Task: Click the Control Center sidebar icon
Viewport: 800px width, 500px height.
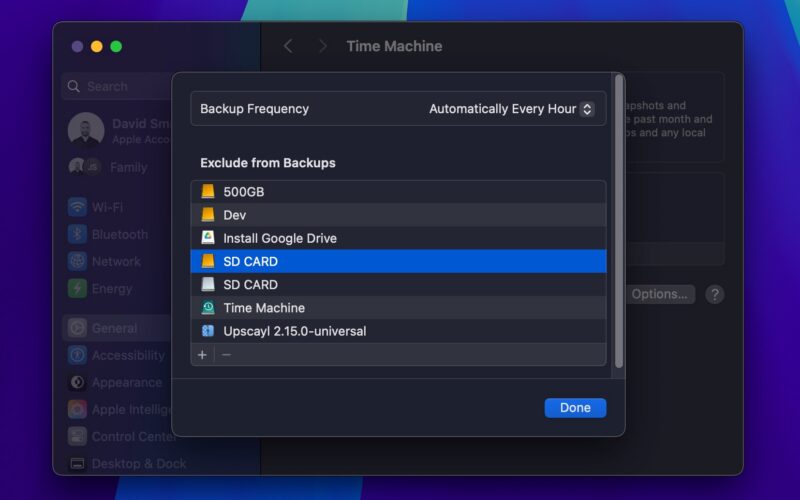Action: 78,437
